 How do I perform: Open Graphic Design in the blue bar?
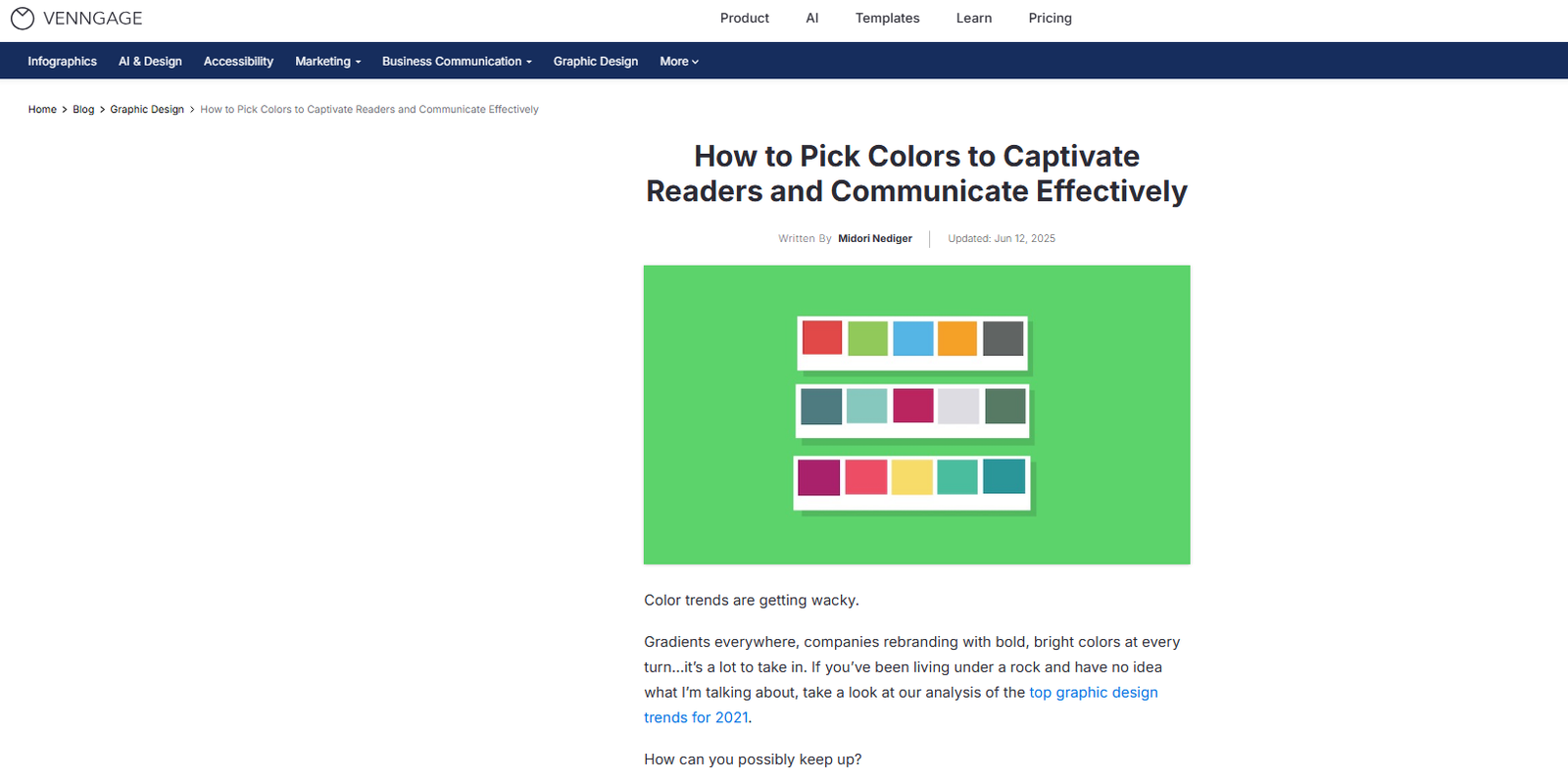coord(596,61)
